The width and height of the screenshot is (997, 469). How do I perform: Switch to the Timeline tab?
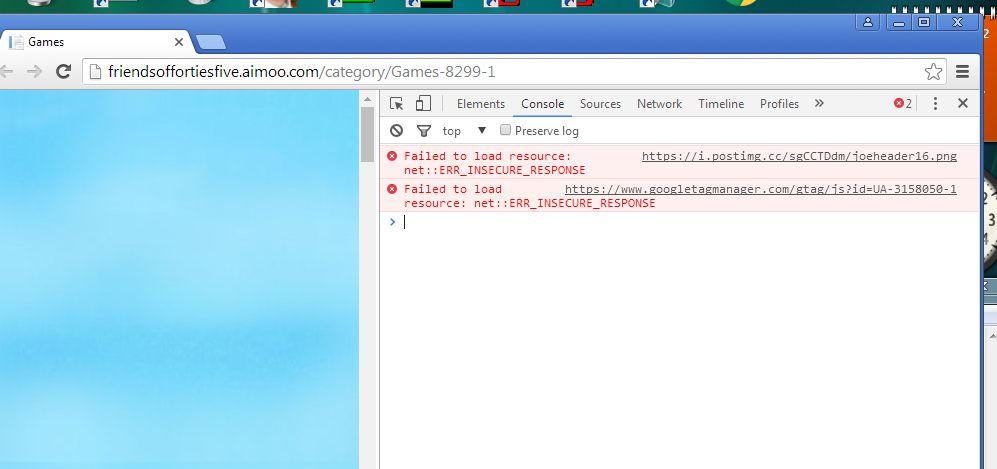pyautogui.click(x=721, y=104)
